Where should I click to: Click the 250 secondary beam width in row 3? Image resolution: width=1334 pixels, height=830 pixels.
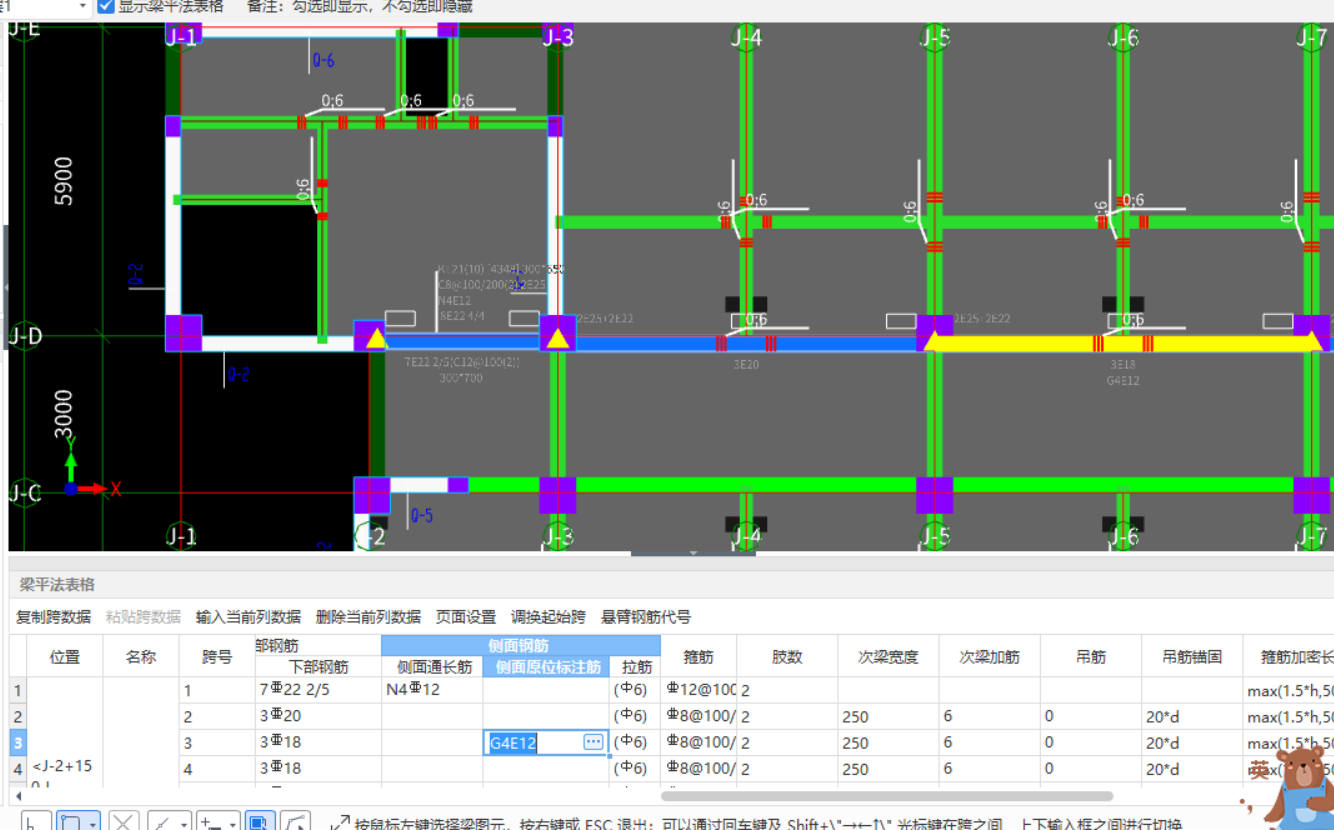pos(888,742)
